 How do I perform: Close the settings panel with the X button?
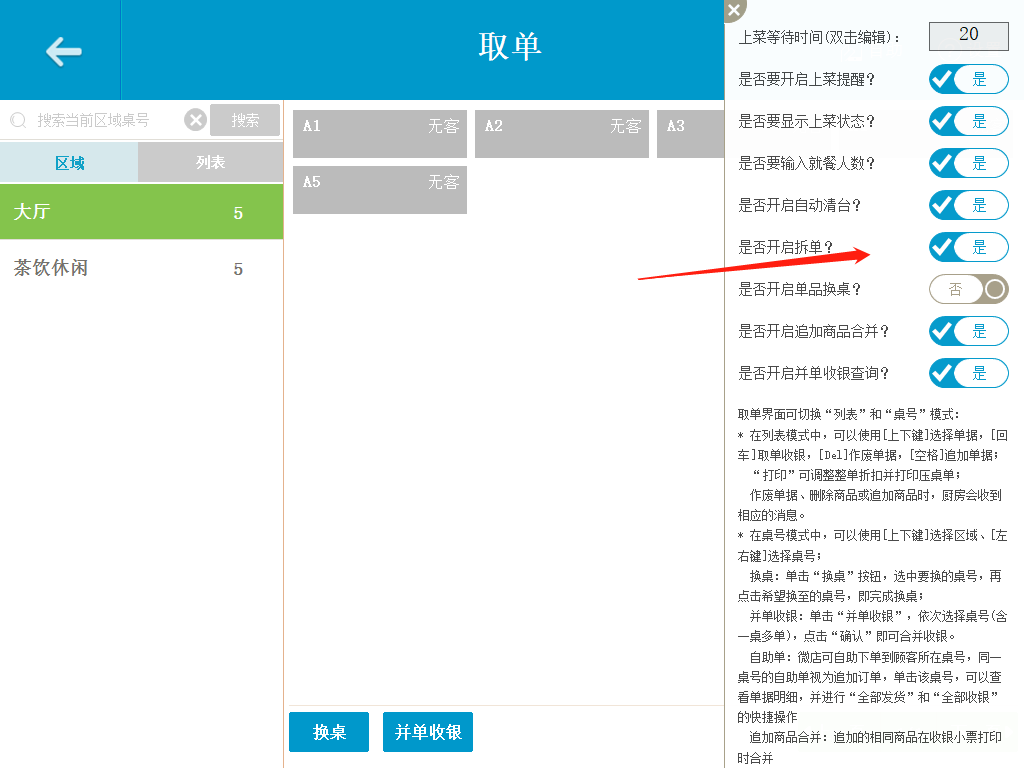734,10
